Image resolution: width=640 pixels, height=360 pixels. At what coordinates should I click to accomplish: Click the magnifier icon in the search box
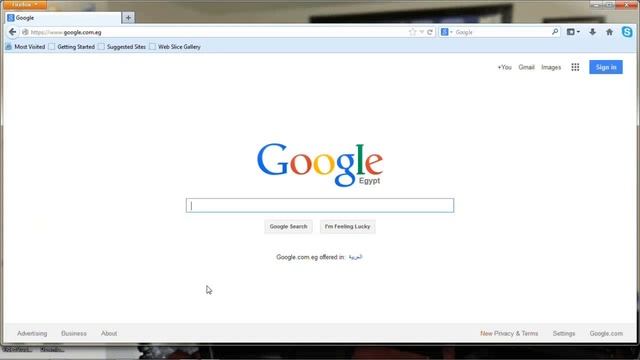coord(555,32)
